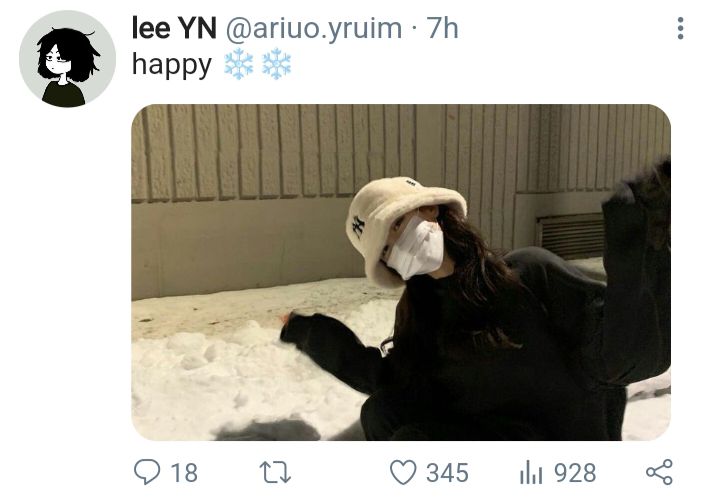
Task: Click the second snowflake emoji
Action: click(276, 64)
